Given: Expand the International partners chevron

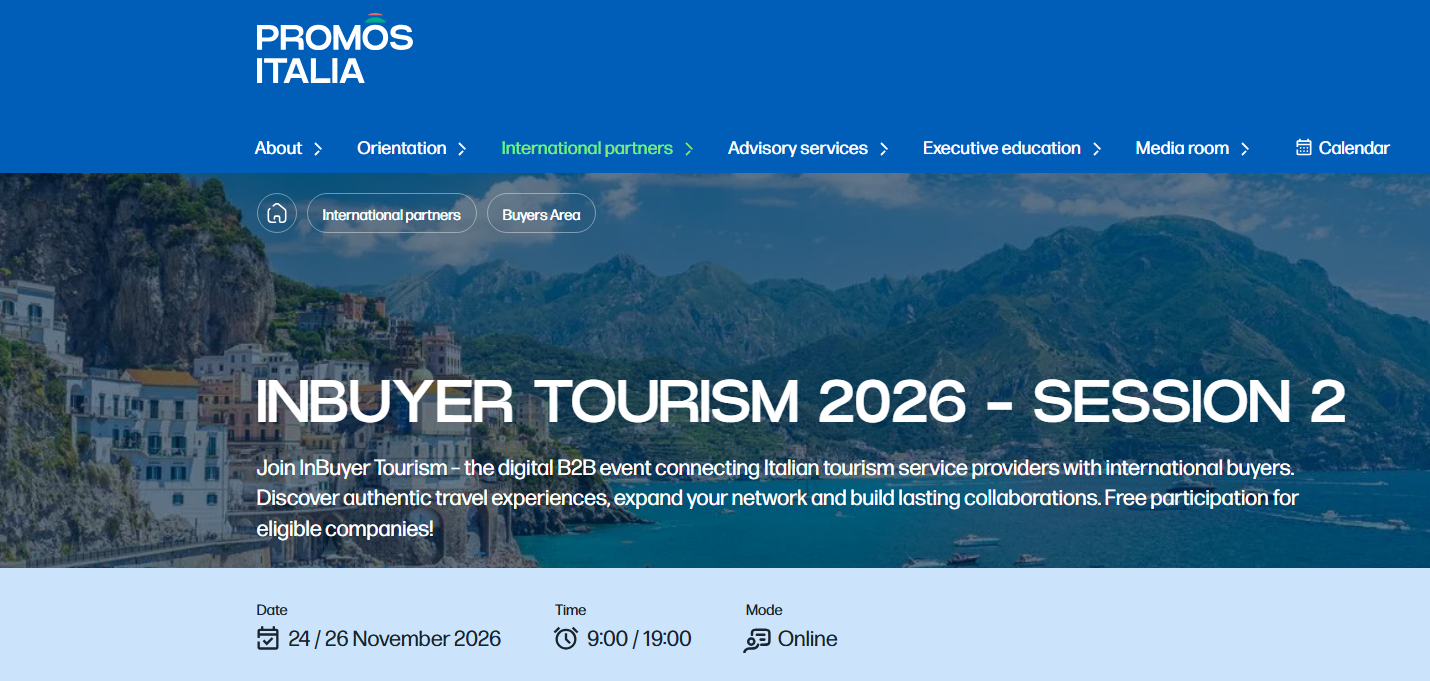Looking at the screenshot, I should click(x=688, y=149).
